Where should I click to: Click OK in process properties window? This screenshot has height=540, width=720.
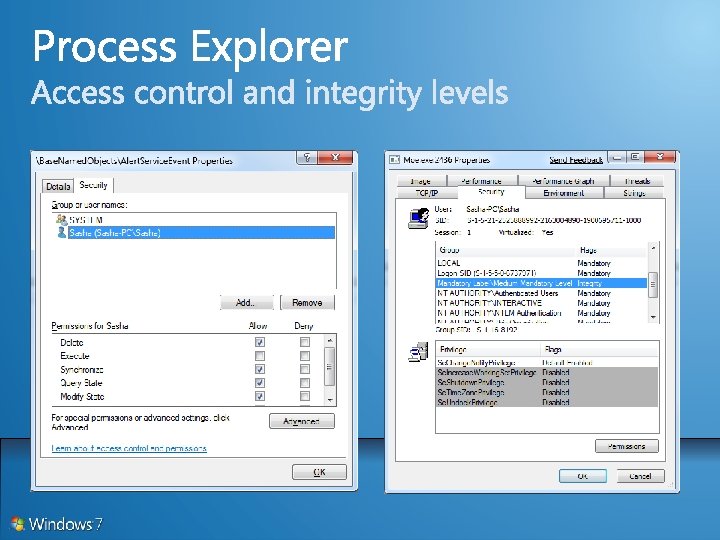583,476
